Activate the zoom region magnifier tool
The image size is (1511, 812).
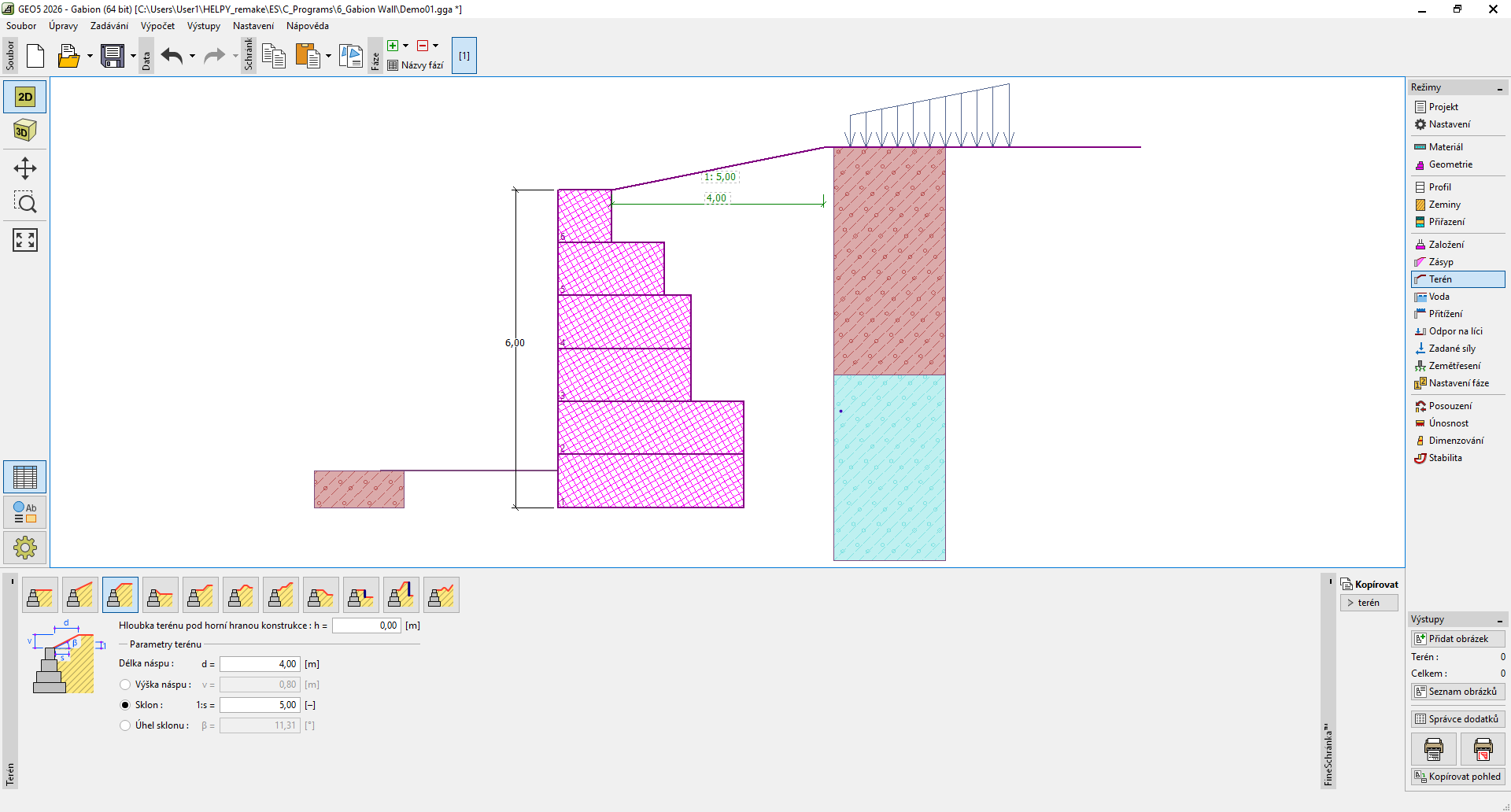pos(25,203)
